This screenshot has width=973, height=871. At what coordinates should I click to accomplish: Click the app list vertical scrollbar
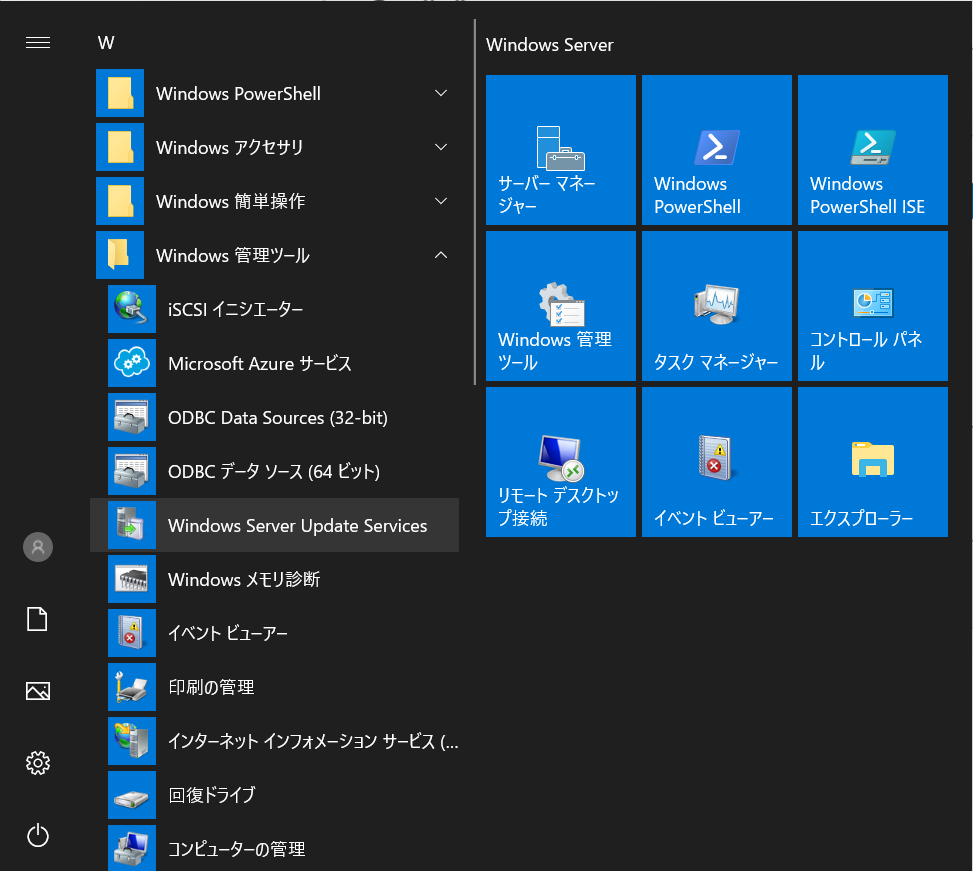475,202
